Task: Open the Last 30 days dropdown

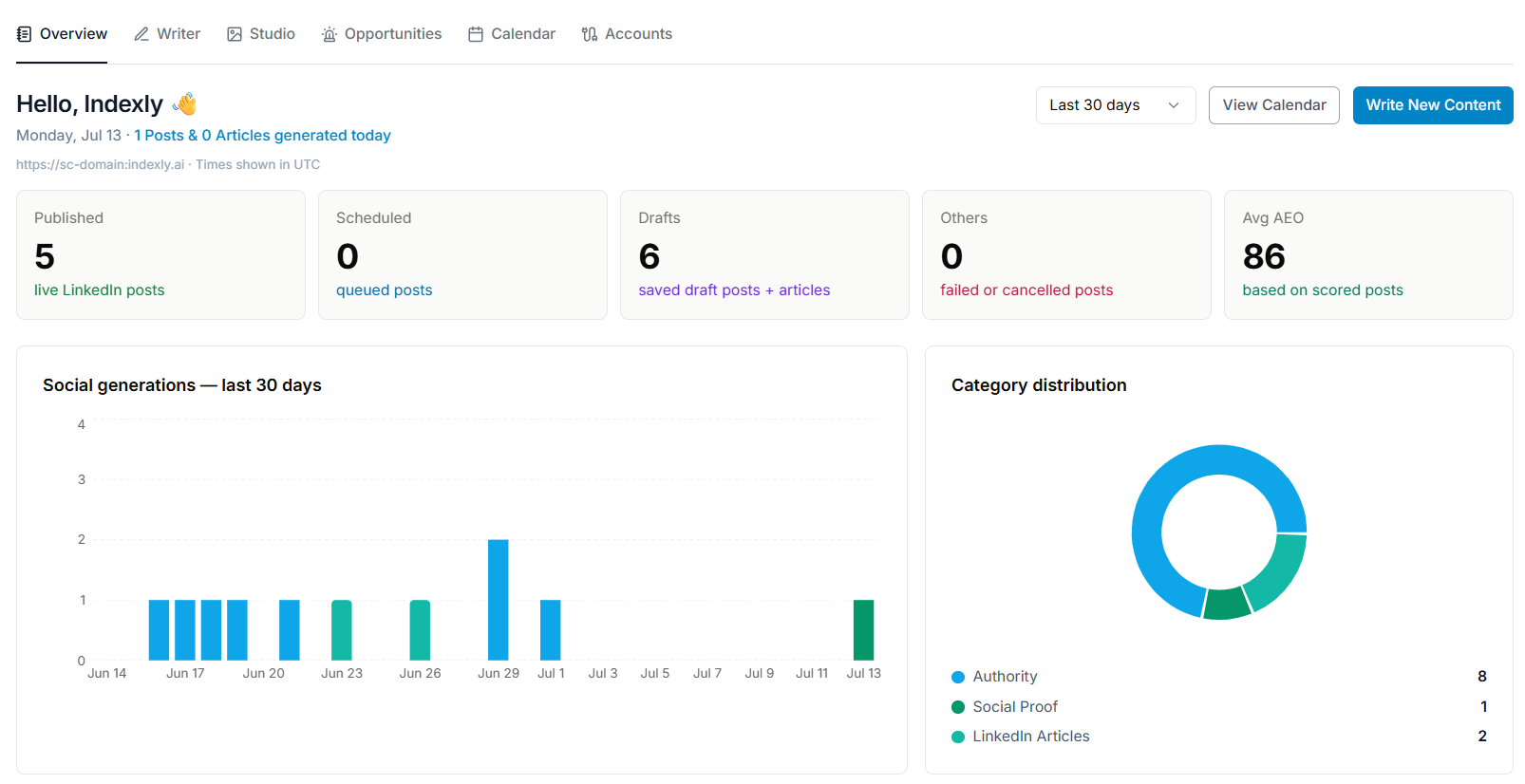Action: (1116, 105)
